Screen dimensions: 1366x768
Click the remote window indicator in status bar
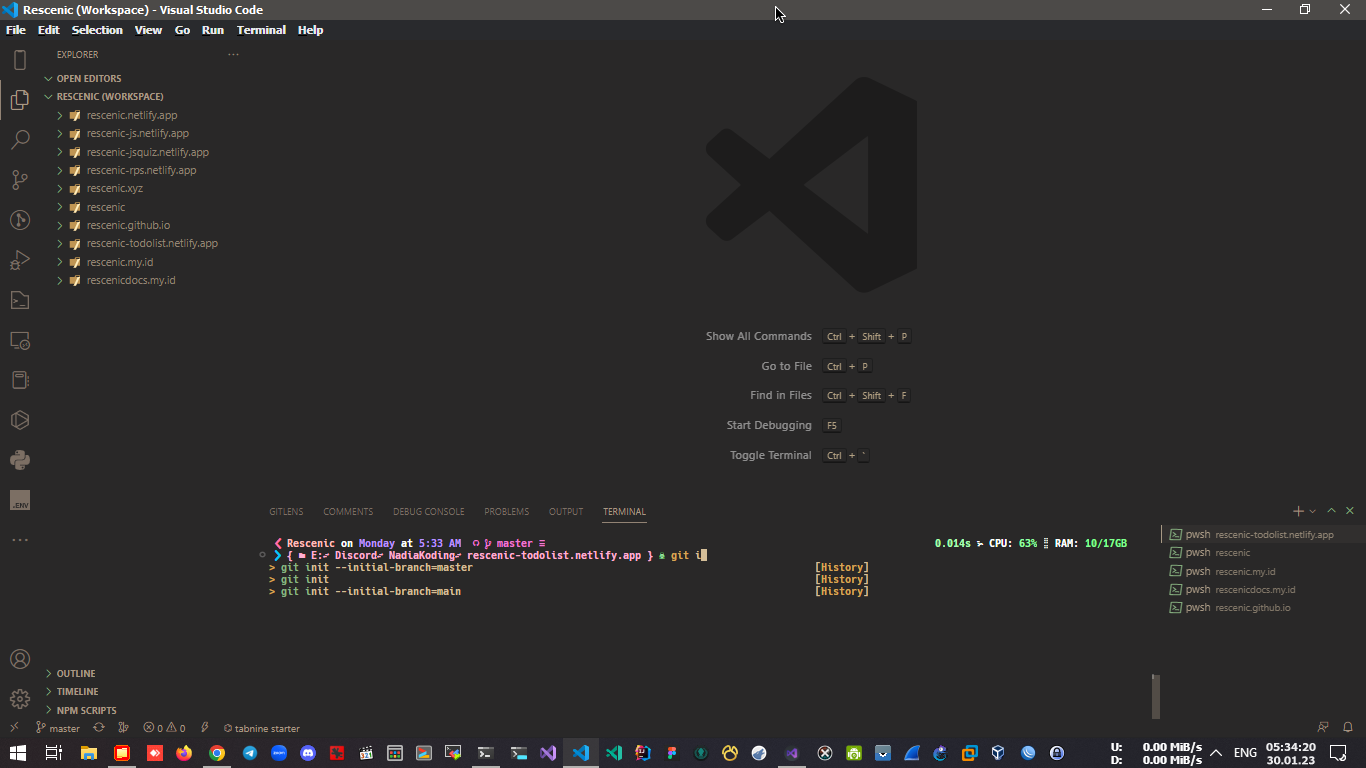[x=14, y=728]
